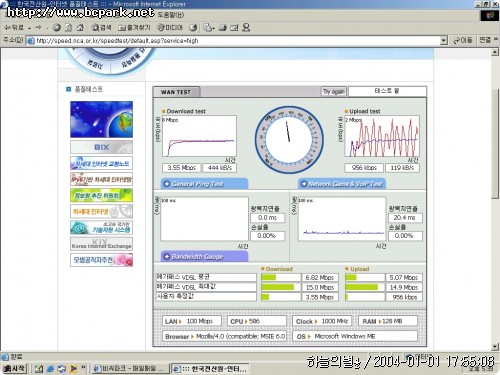Open the 정보화 추진 위원회 banner
Viewport: 500px width, 375px height.
(101, 195)
